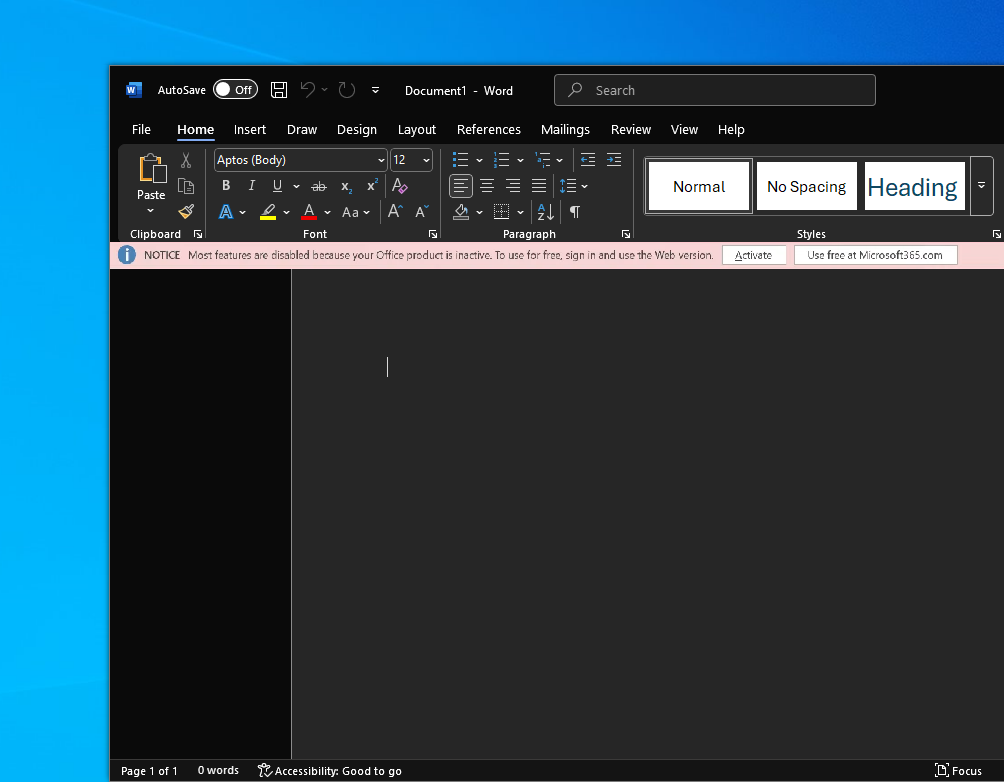Toggle Bold formatting
1004x782 pixels.
[226, 186]
